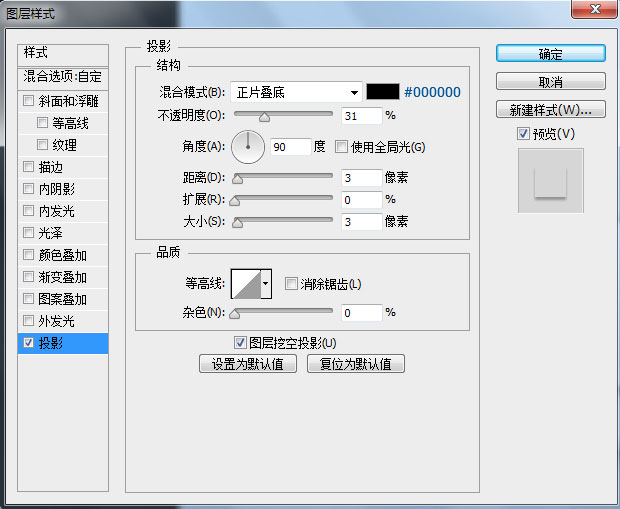Viewport: 620px width, 509px height.
Task: Click the 距离 slider handle
Action: [x=237, y=179]
